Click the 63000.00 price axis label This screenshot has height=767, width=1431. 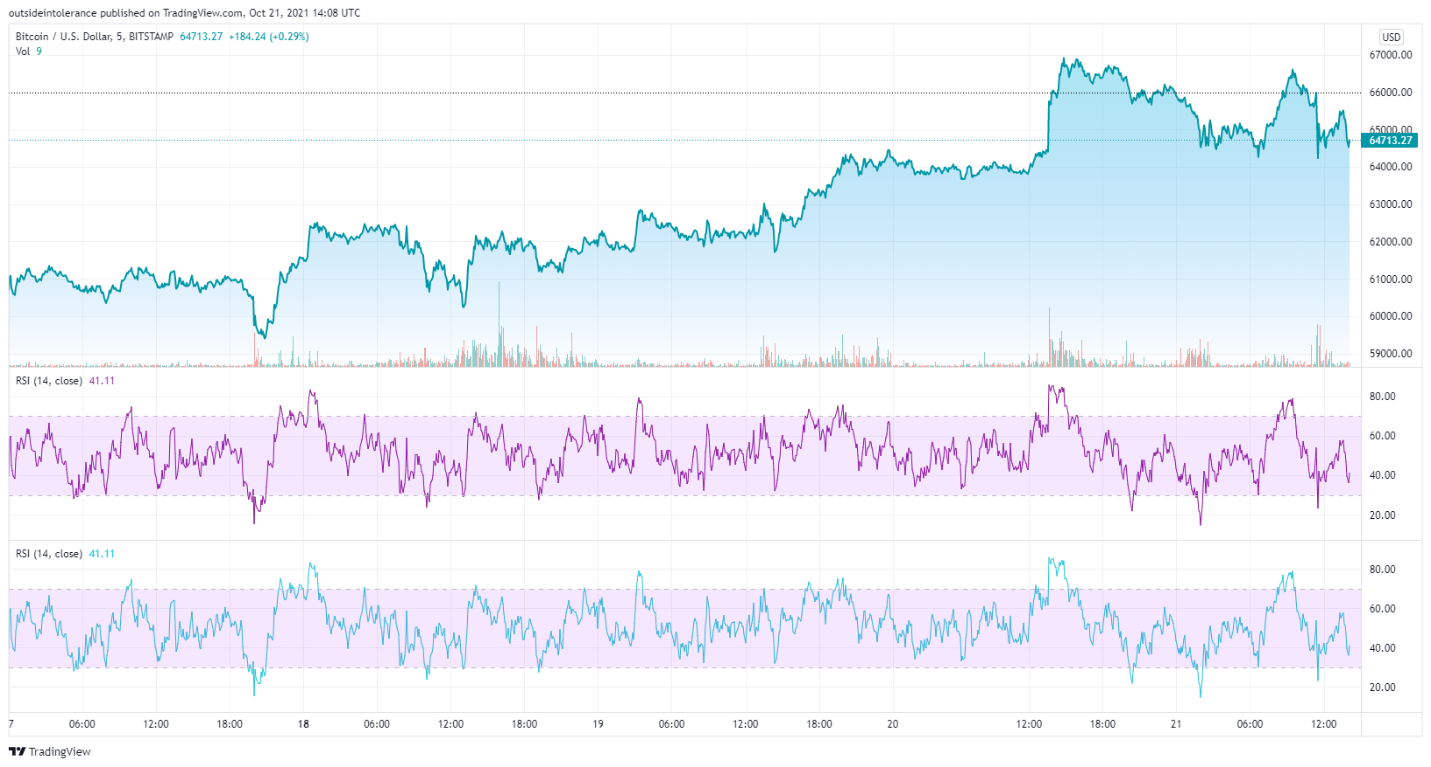pyautogui.click(x=1390, y=204)
